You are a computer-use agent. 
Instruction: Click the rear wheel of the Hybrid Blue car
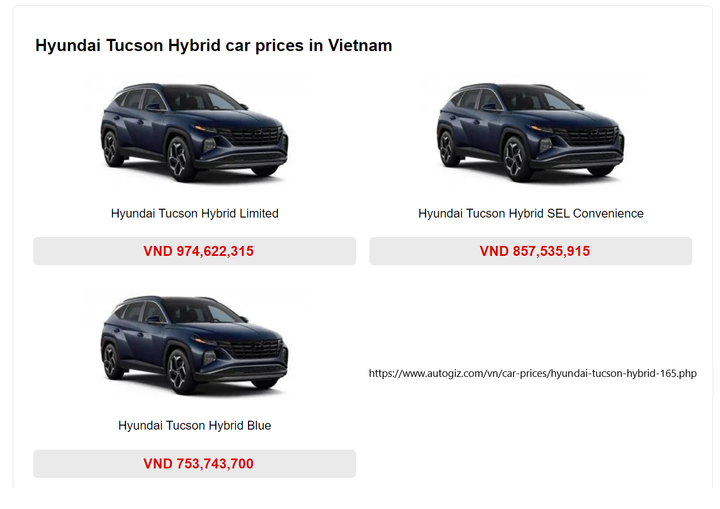pyautogui.click(x=112, y=360)
